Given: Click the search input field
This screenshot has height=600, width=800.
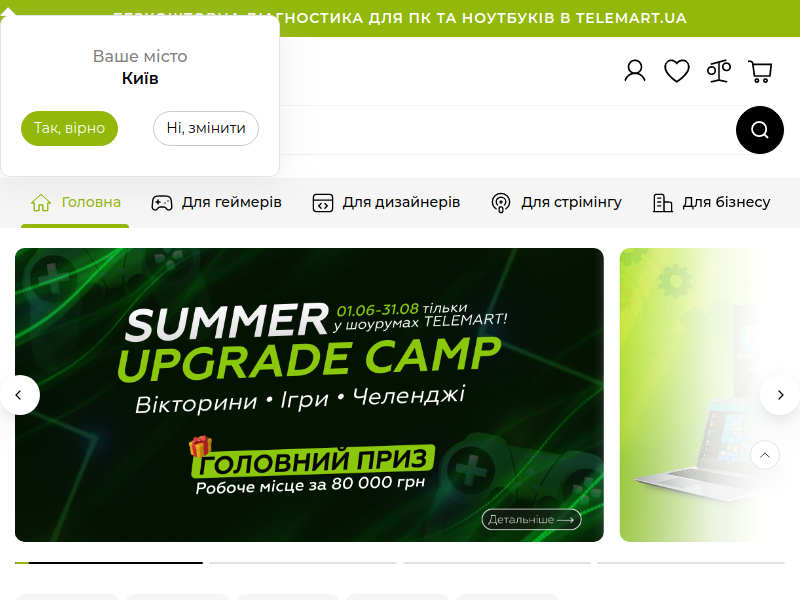Looking at the screenshot, I should pos(507,130).
